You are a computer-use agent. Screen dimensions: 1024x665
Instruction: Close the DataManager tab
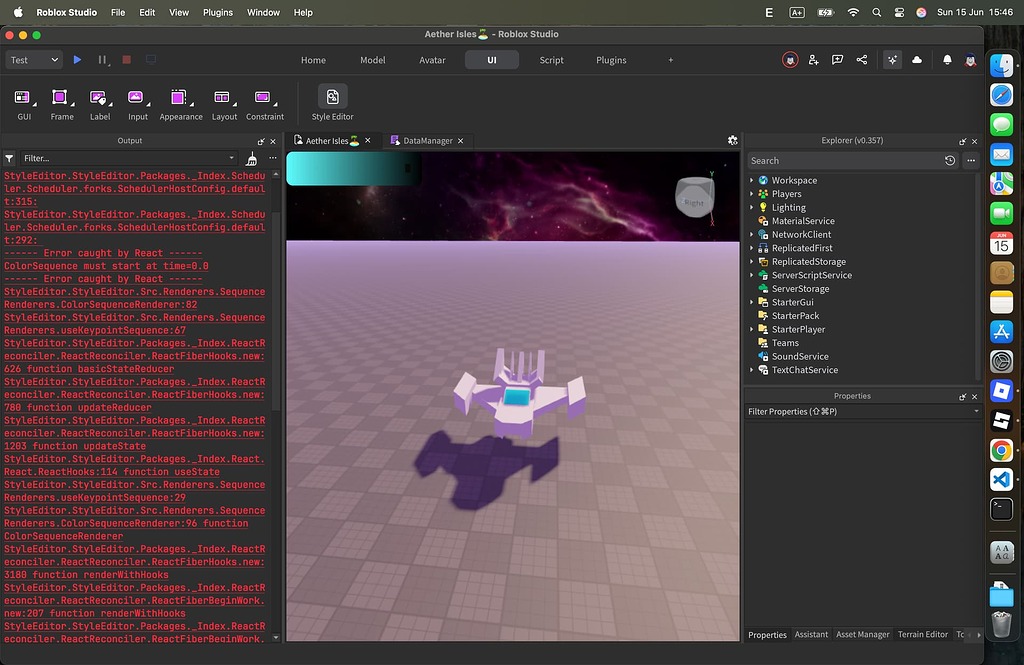click(x=460, y=140)
